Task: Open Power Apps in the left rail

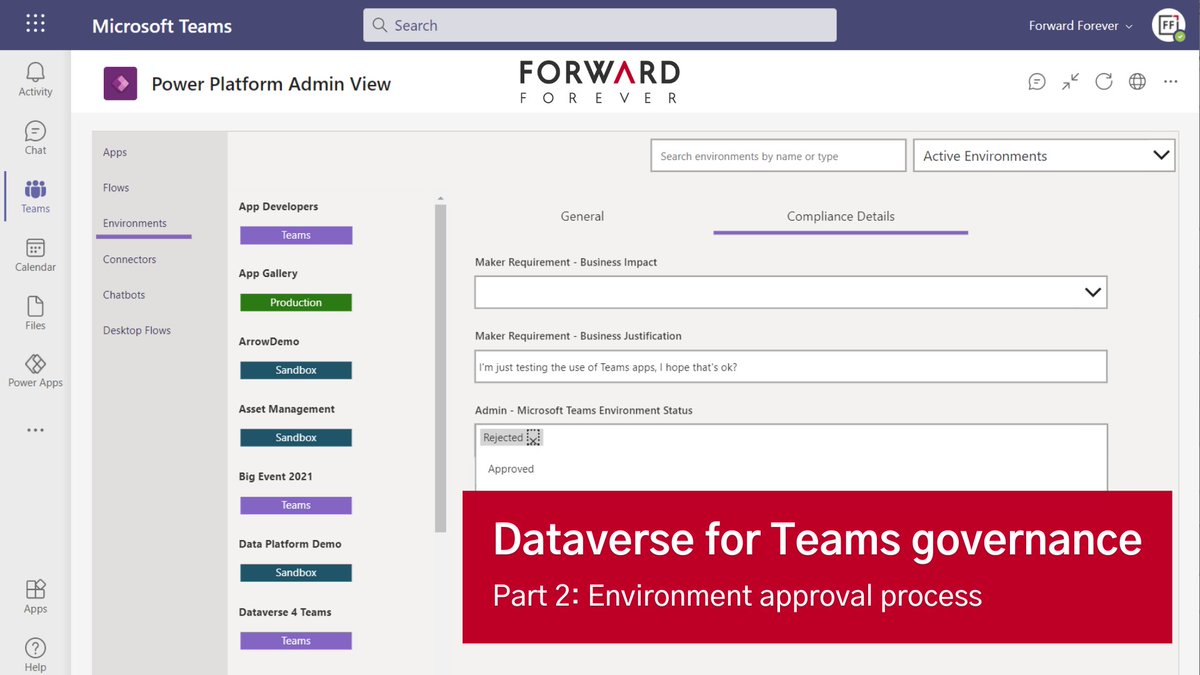Action: 35,371
